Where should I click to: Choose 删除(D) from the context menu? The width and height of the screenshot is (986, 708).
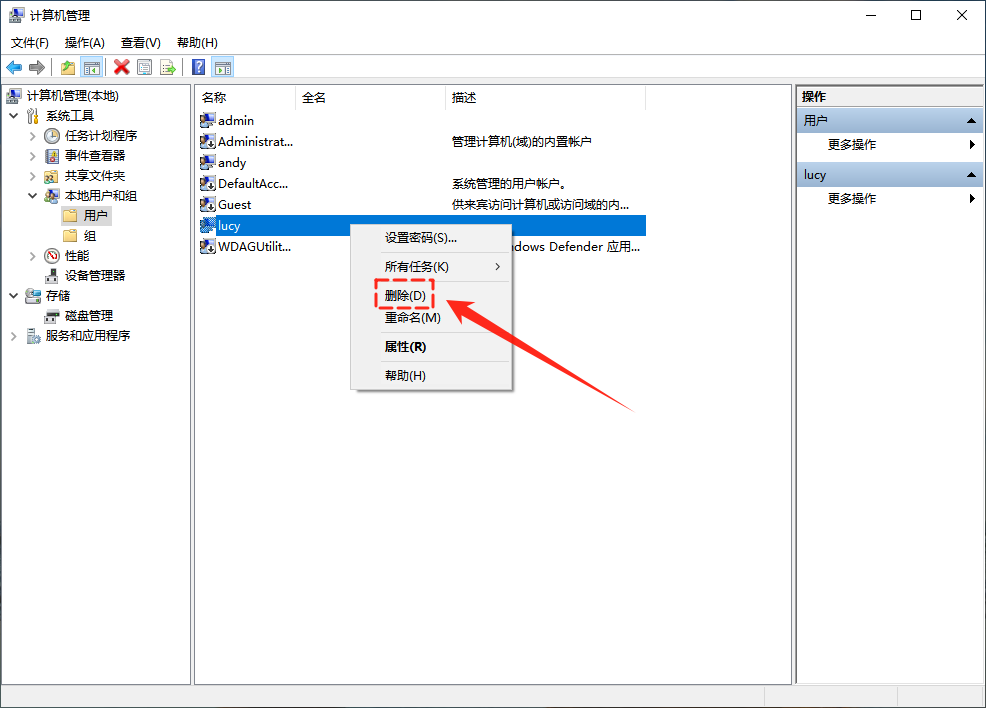[405, 296]
